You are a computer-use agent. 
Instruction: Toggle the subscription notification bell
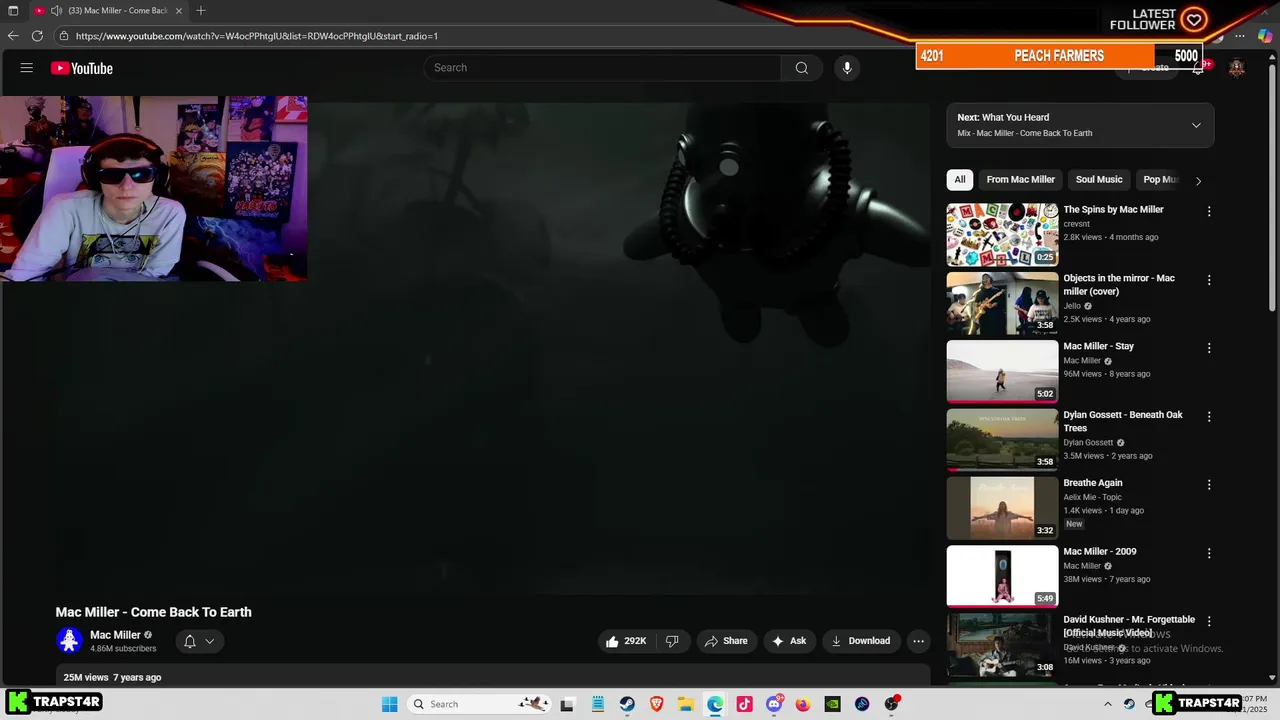click(x=190, y=641)
